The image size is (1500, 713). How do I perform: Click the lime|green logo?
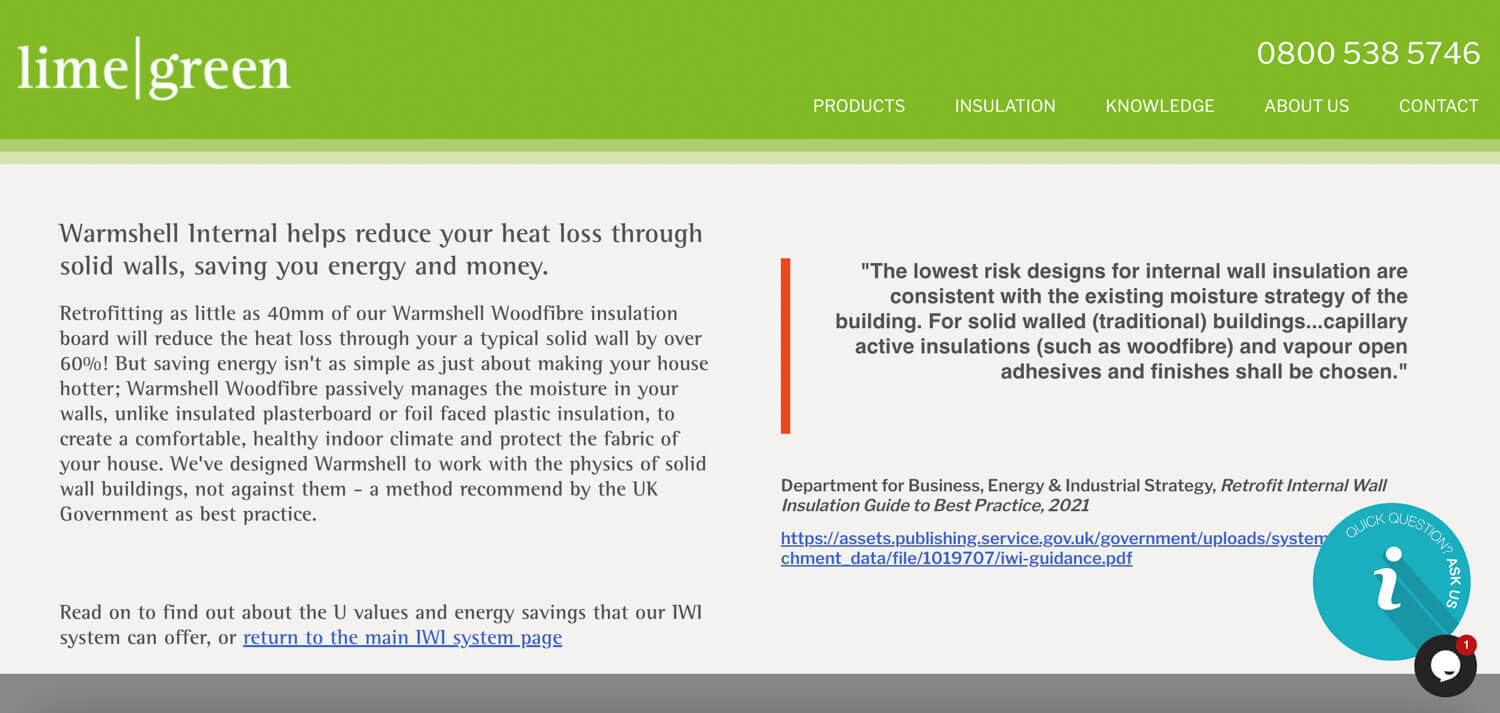click(x=154, y=68)
